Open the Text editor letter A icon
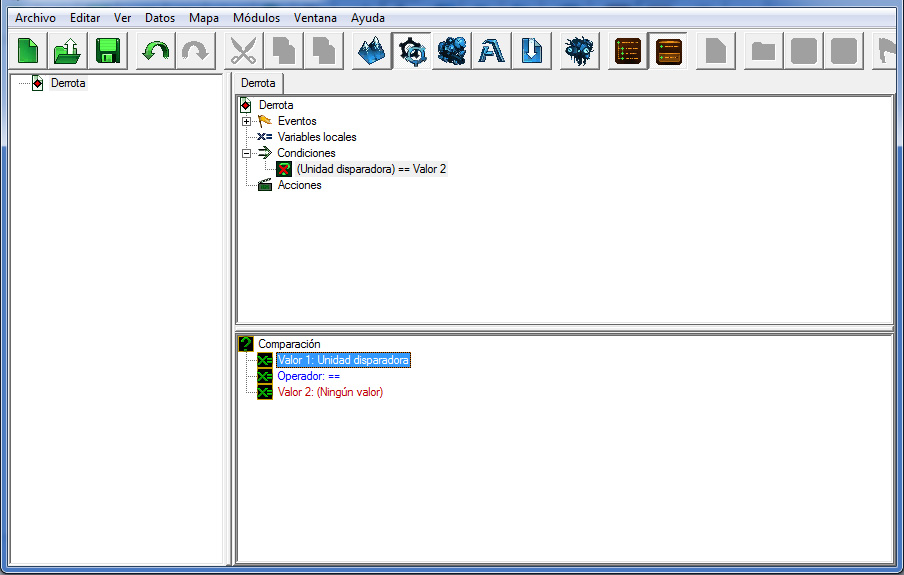The height and width of the screenshot is (575, 904). (491, 51)
